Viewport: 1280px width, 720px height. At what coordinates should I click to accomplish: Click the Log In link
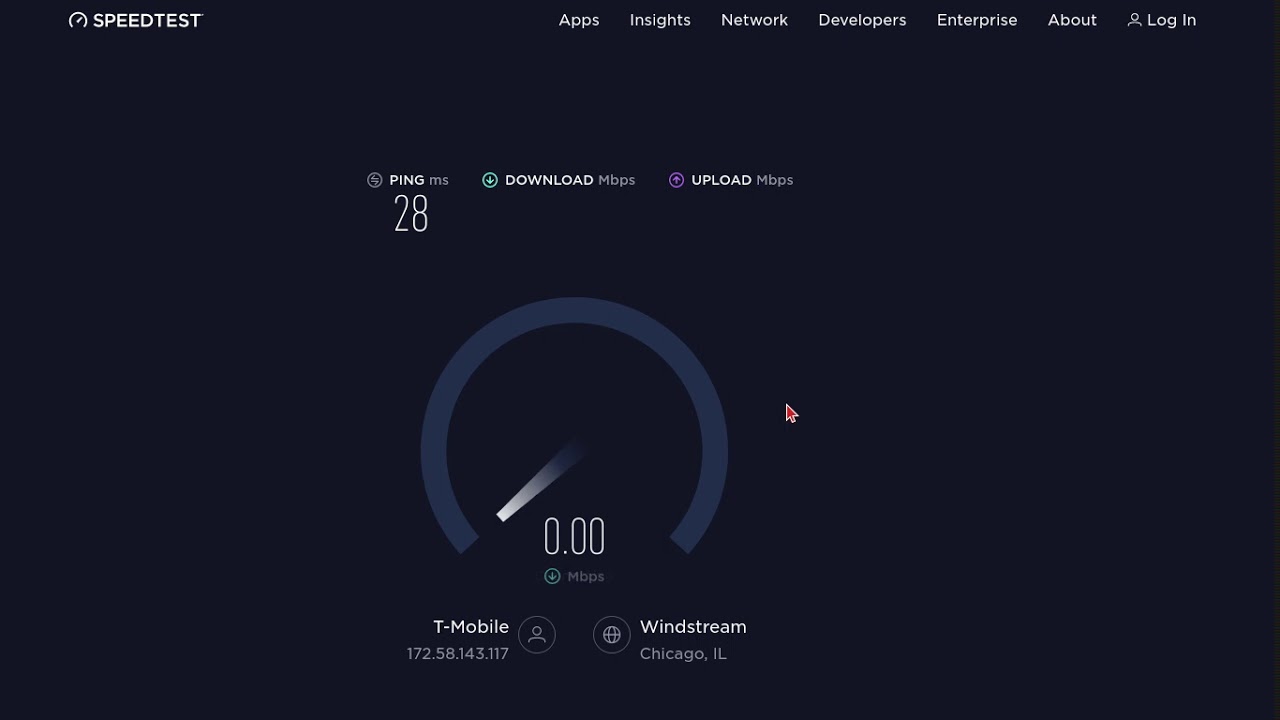[x=1162, y=20]
